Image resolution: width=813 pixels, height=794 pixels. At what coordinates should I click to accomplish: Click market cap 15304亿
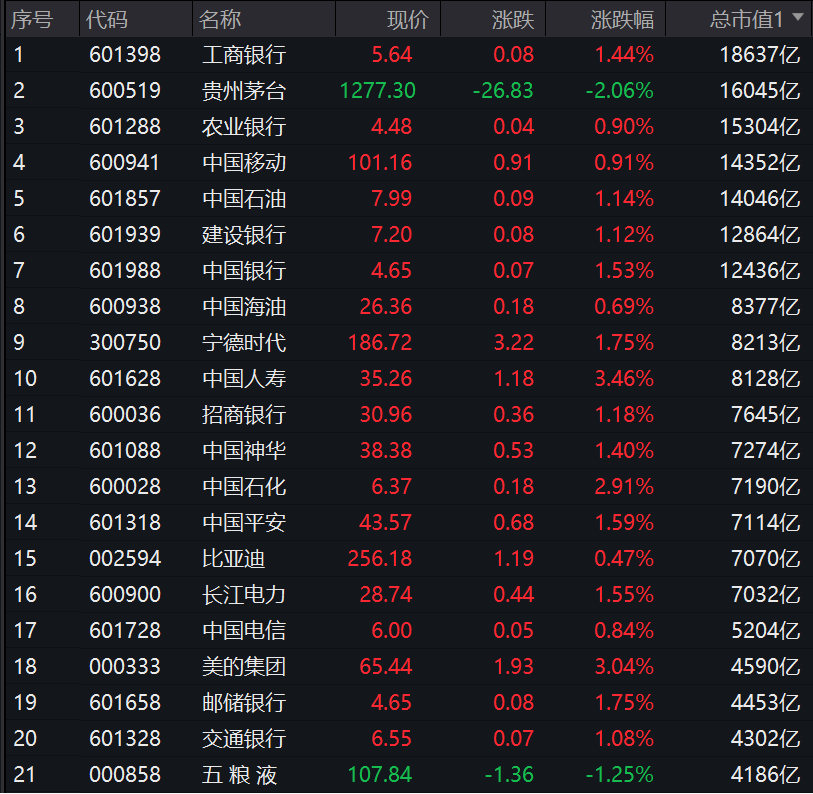point(760,127)
